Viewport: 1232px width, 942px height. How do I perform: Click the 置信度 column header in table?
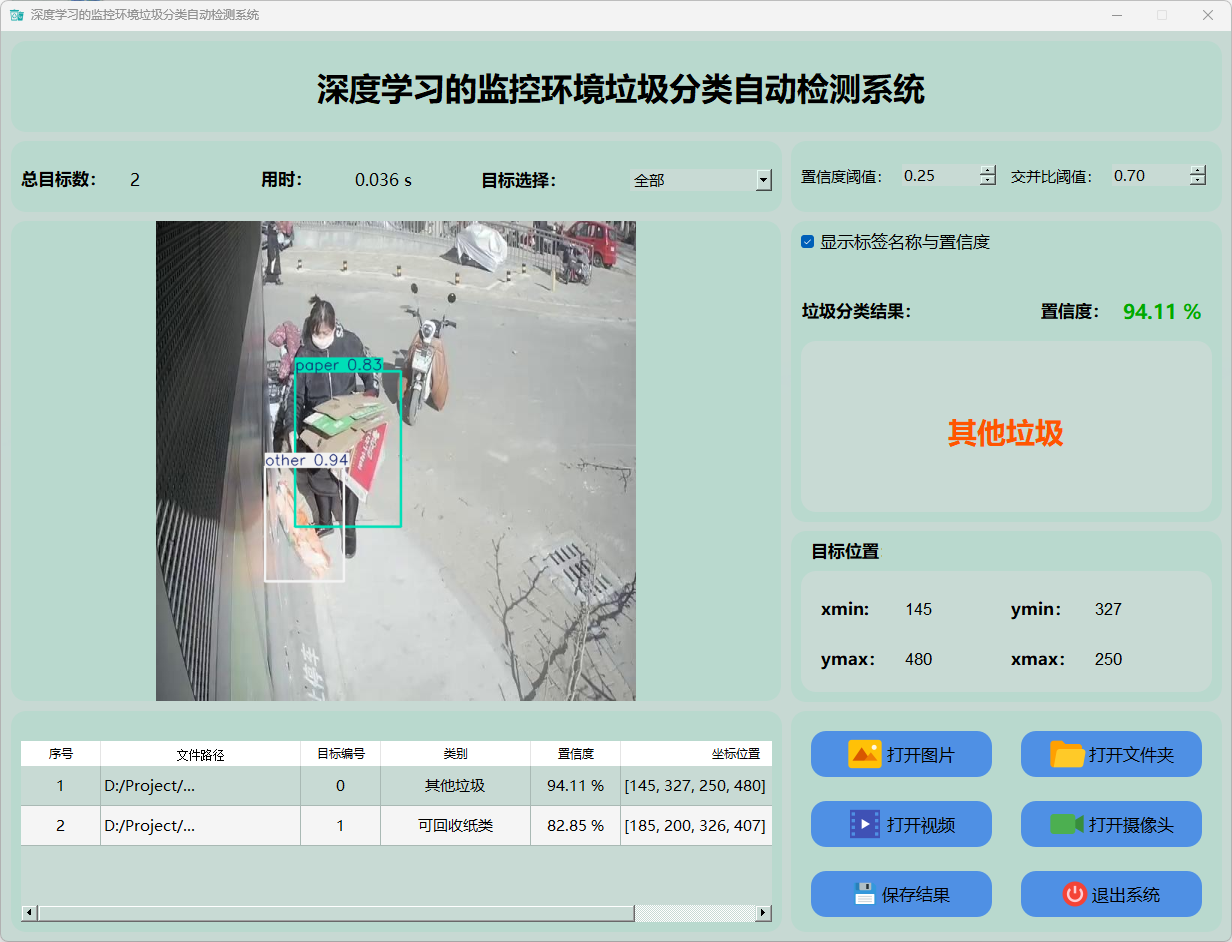point(575,754)
